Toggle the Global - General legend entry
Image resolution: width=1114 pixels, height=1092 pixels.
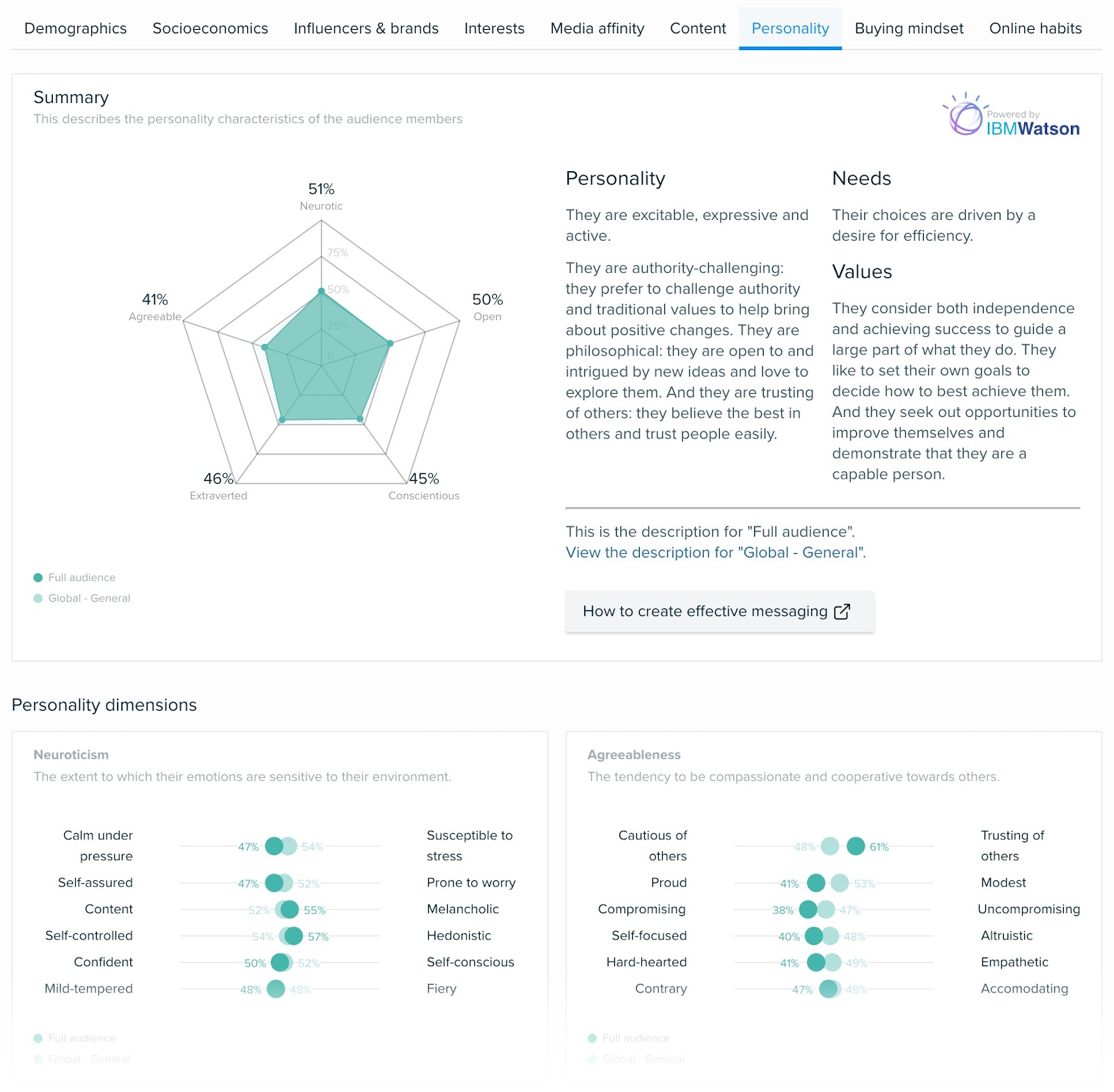click(x=84, y=598)
